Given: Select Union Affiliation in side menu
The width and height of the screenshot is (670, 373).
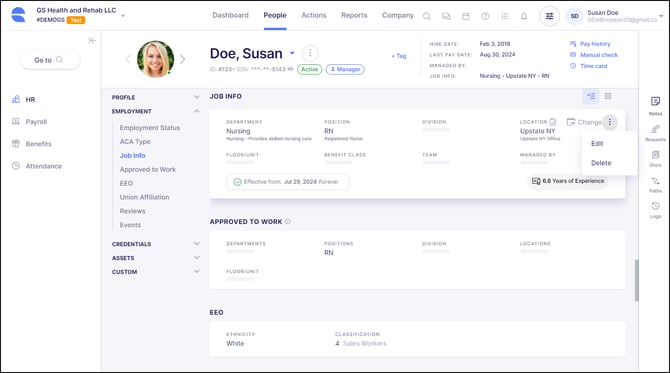Looking at the screenshot, I should [x=144, y=197].
